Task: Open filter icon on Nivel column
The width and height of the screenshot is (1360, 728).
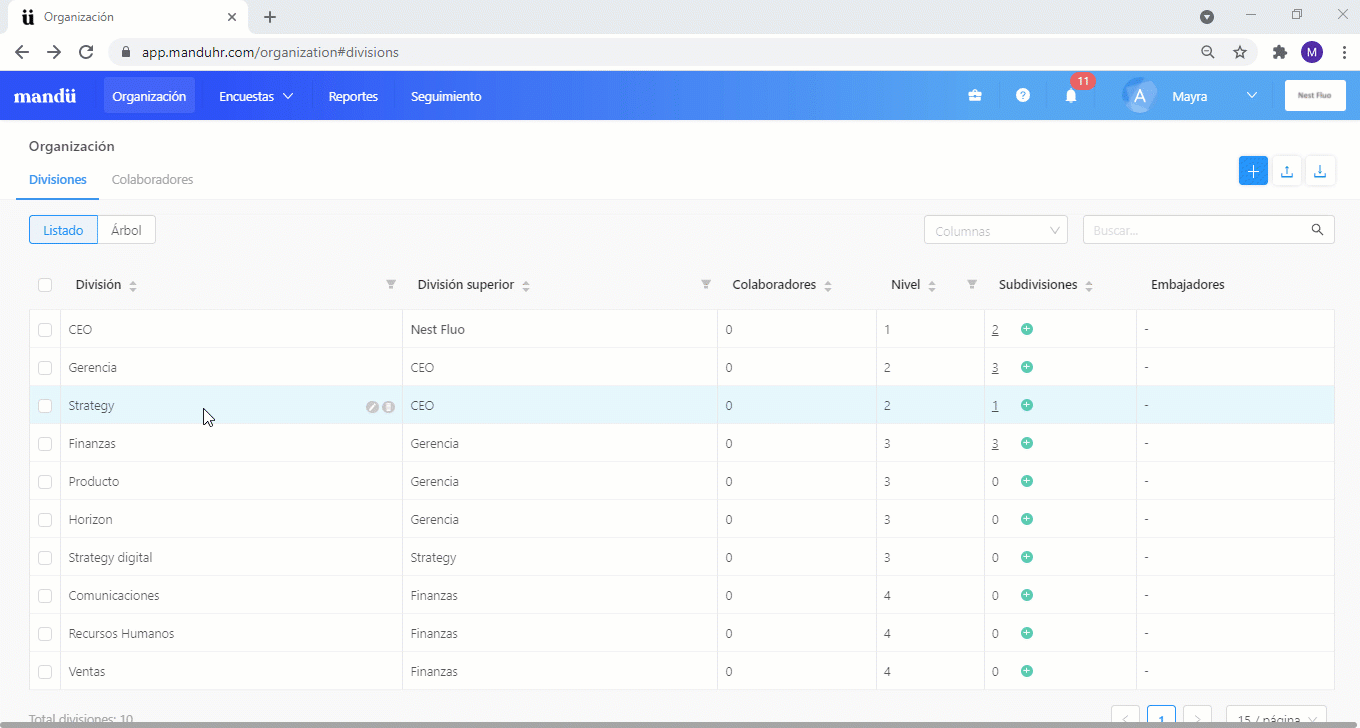Action: 972,285
